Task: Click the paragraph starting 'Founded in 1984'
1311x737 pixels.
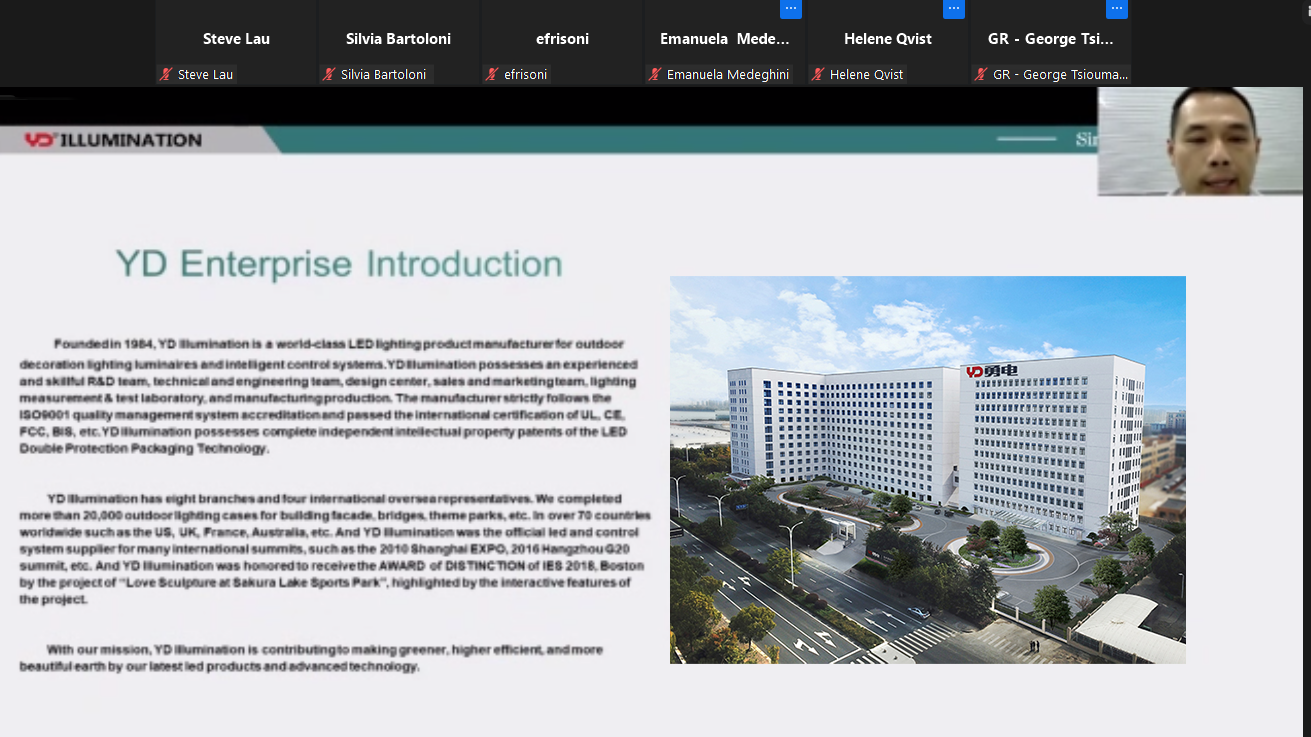Action: coord(328,396)
